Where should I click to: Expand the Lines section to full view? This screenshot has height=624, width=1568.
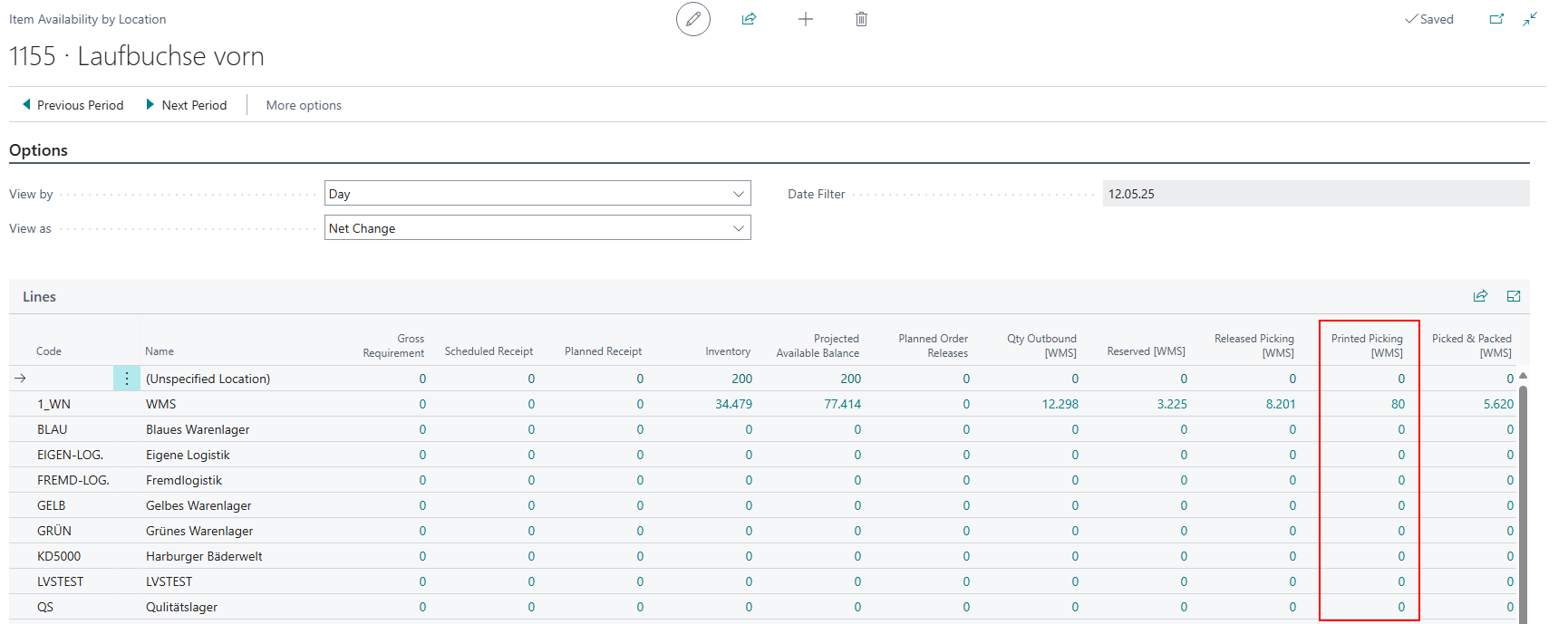point(1513,296)
